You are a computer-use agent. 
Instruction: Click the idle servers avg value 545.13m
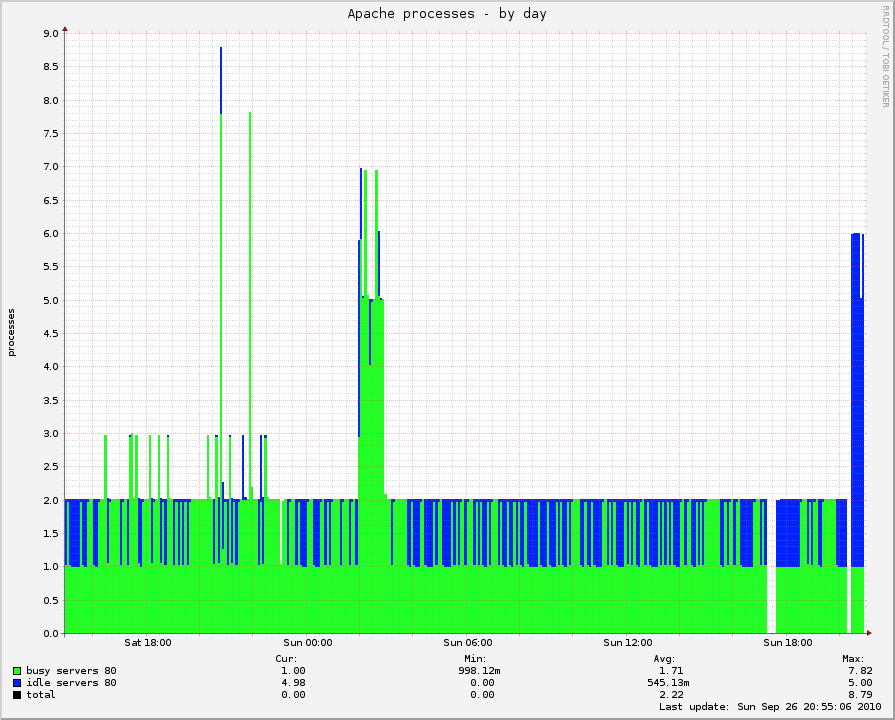click(668, 683)
